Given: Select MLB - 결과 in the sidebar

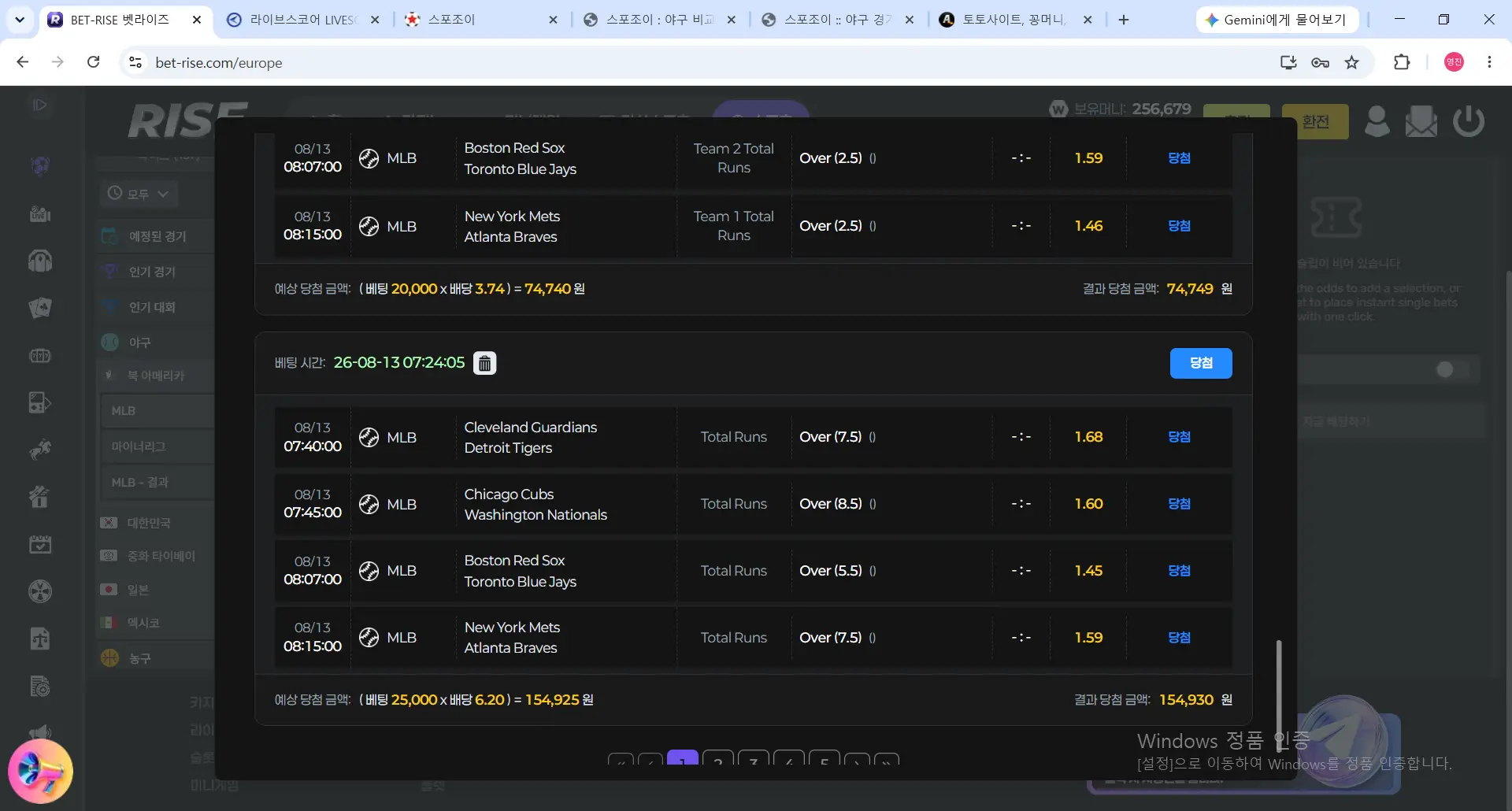Looking at the screenshot, I should (x=157, y=482).
